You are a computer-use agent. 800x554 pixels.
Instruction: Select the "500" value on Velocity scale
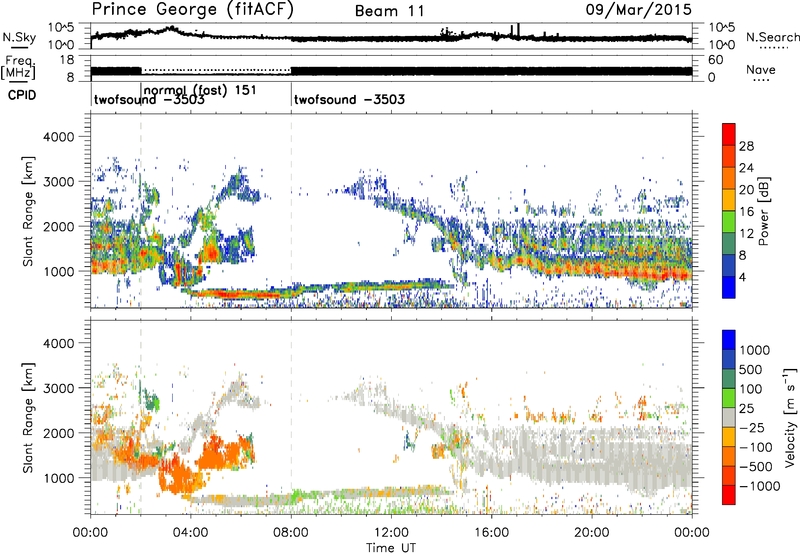pos(751,369)
